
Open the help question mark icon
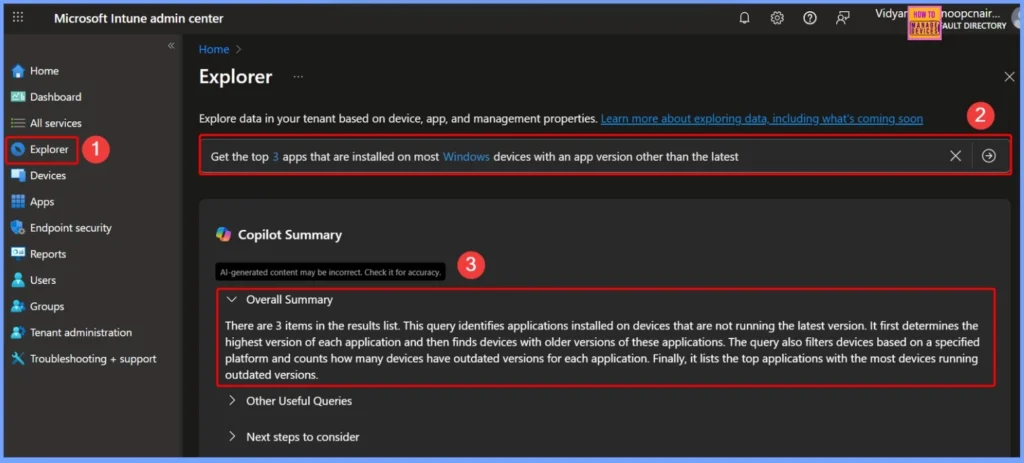point(810,18)
